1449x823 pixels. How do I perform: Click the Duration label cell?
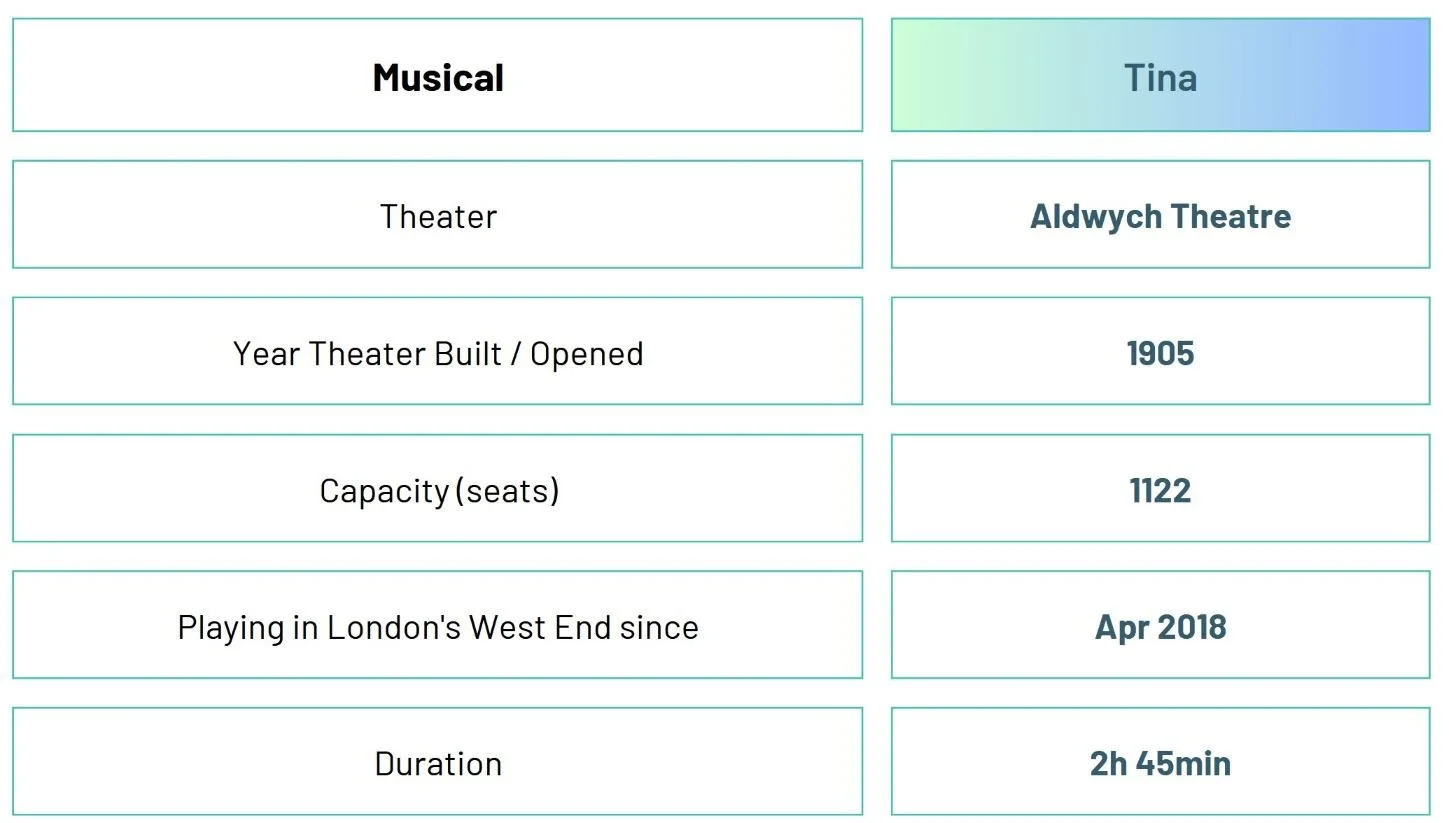point(437,763)
